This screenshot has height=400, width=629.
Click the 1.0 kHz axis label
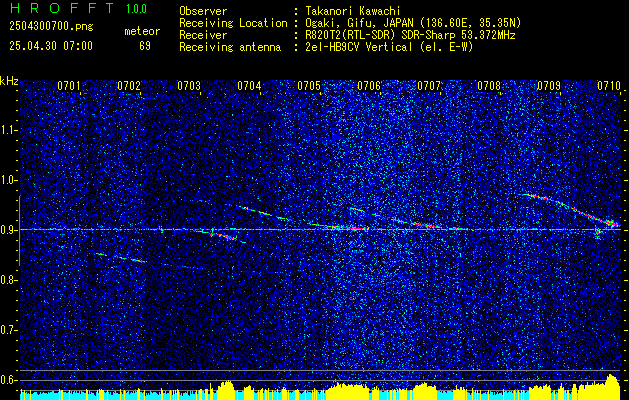point(8,180)
